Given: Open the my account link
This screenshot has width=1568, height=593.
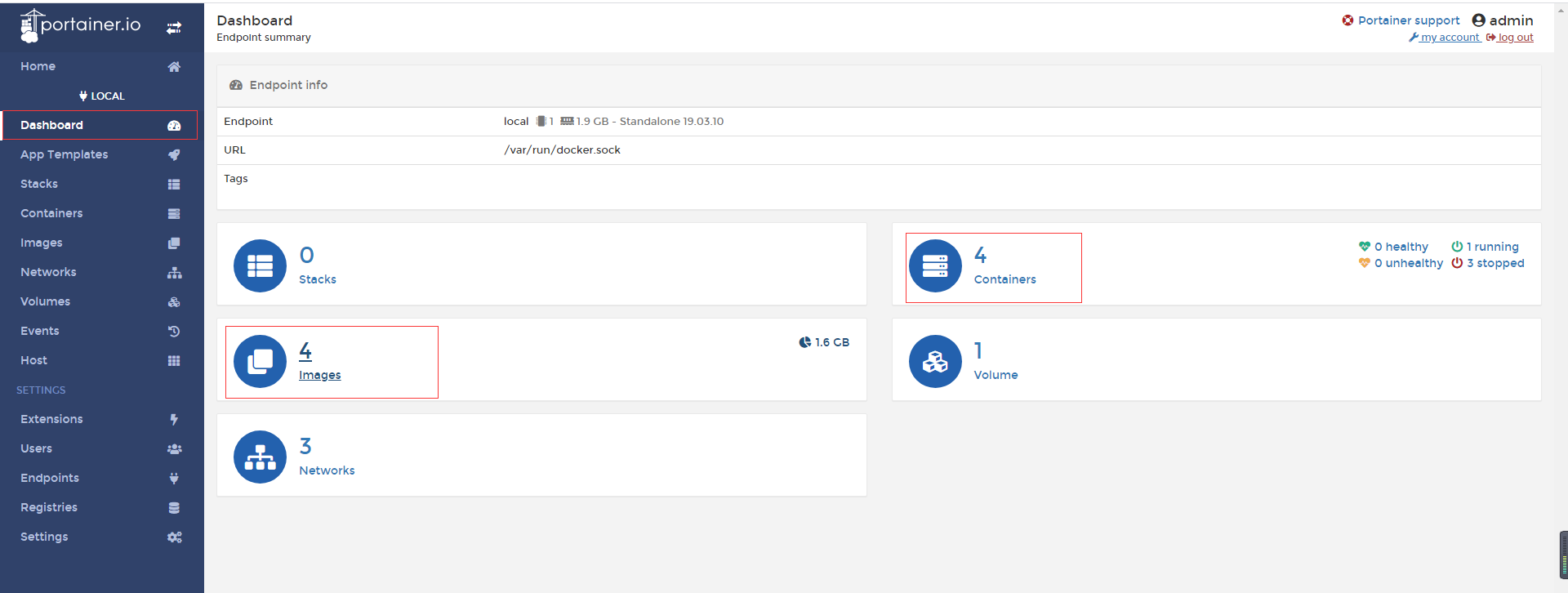Looking at the screenshot, I should coord(1445,38).
